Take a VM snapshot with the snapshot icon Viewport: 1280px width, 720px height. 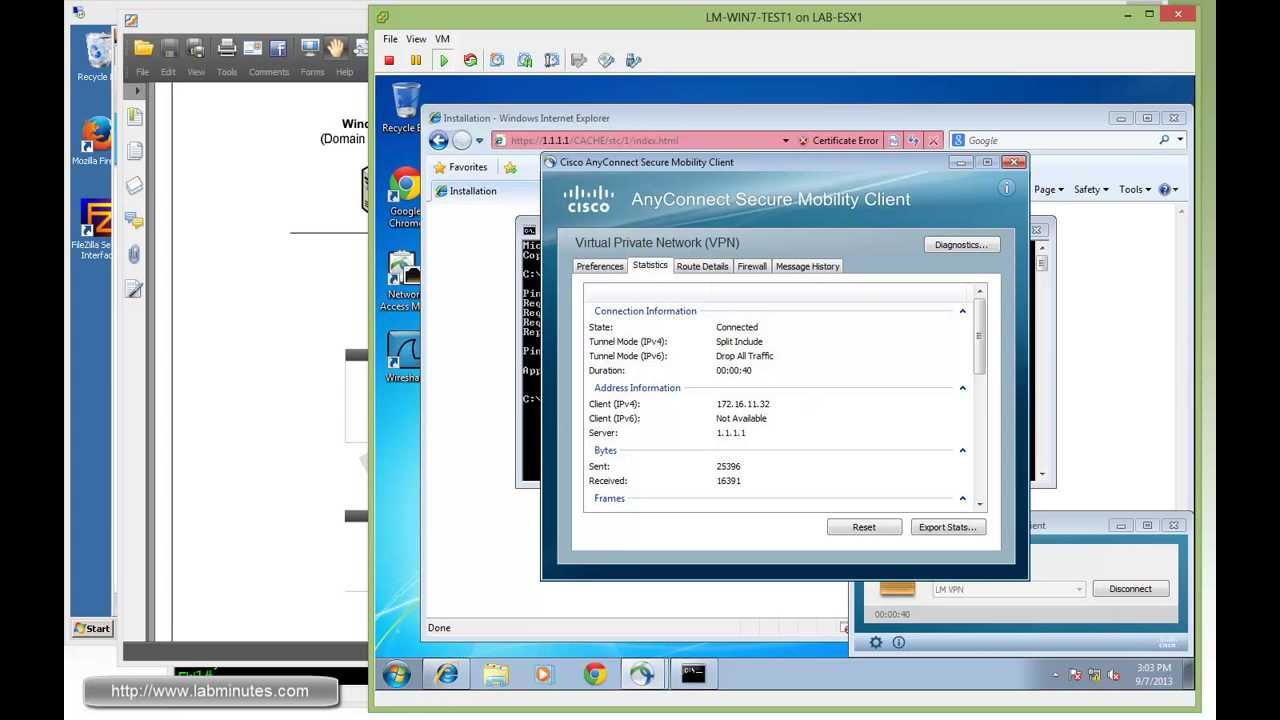[x=497, y=60]
